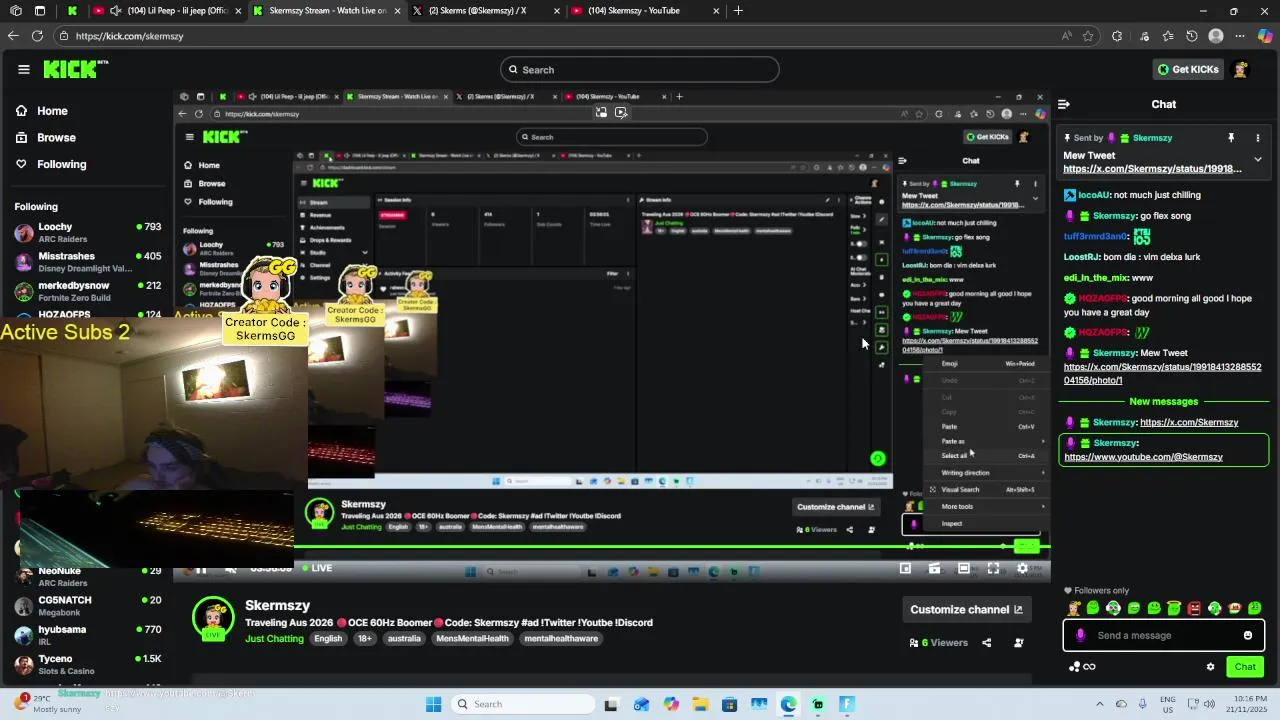The width and height of the screenshot is (1280, 720).
Task: Click the user avatar next to Get KICKs
Action: click(x=1241, y=69)
